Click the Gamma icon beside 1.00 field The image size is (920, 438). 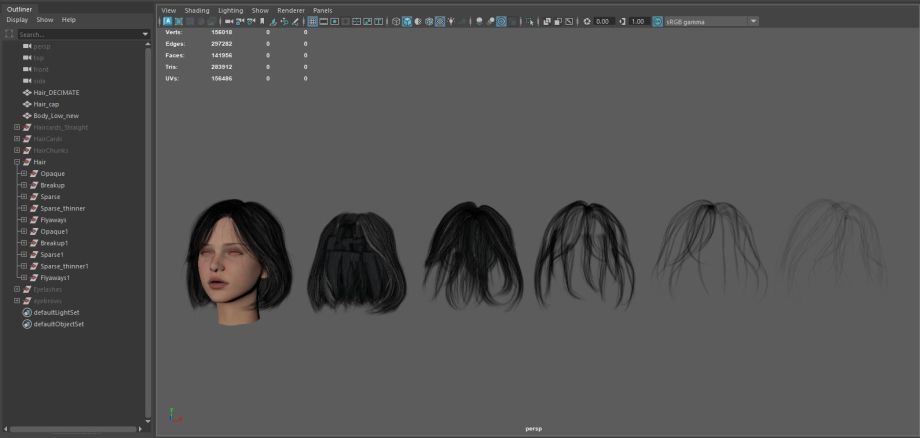point(622,21)
